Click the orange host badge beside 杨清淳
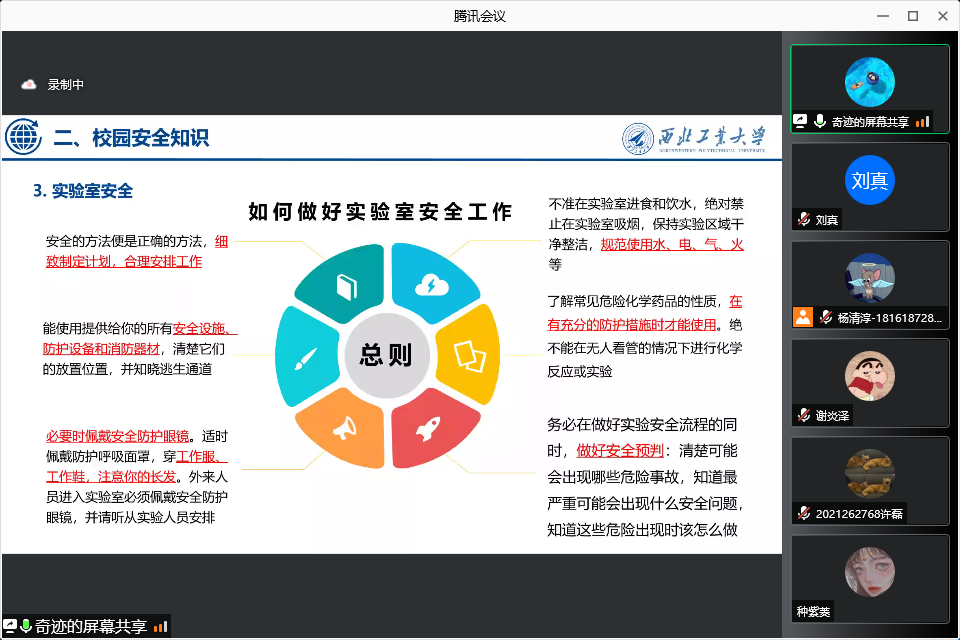 pyautogui.click(x=802, y=317)
